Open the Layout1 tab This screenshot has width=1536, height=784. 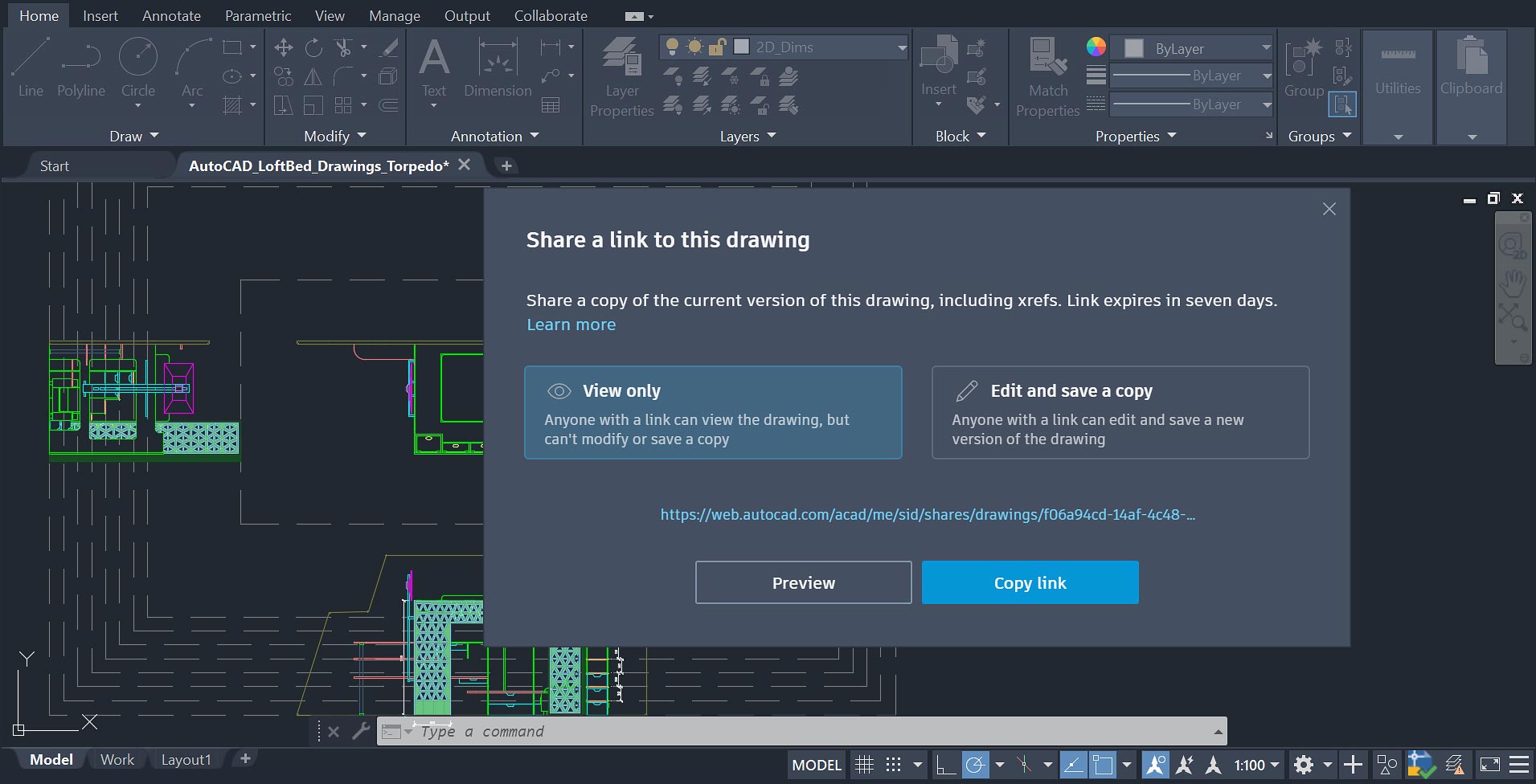tap(186, 760)
